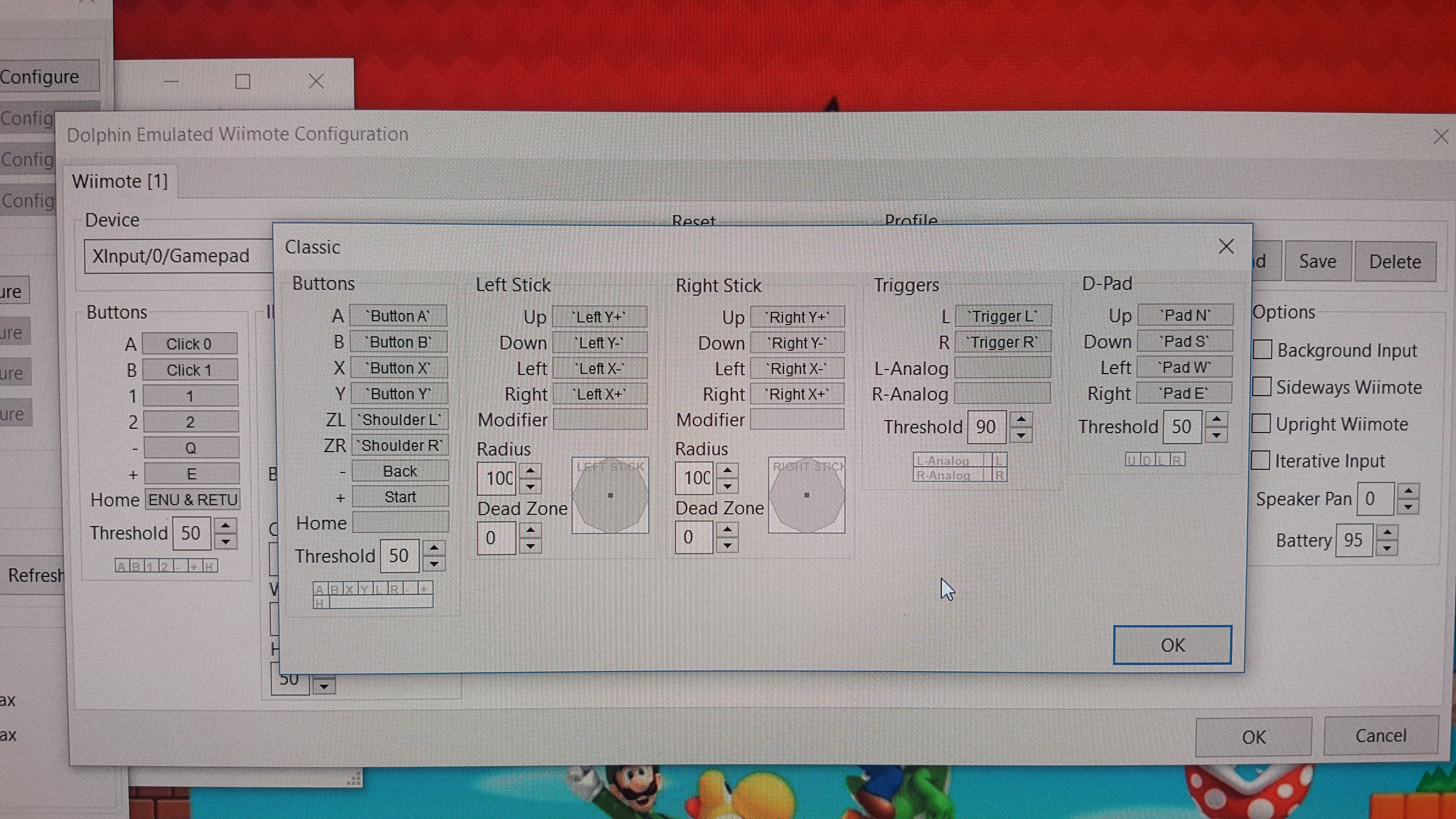This screenshot has height=819, width=1456.
Task: Decrease Right Stick Radius value
Action: (727, 486)
